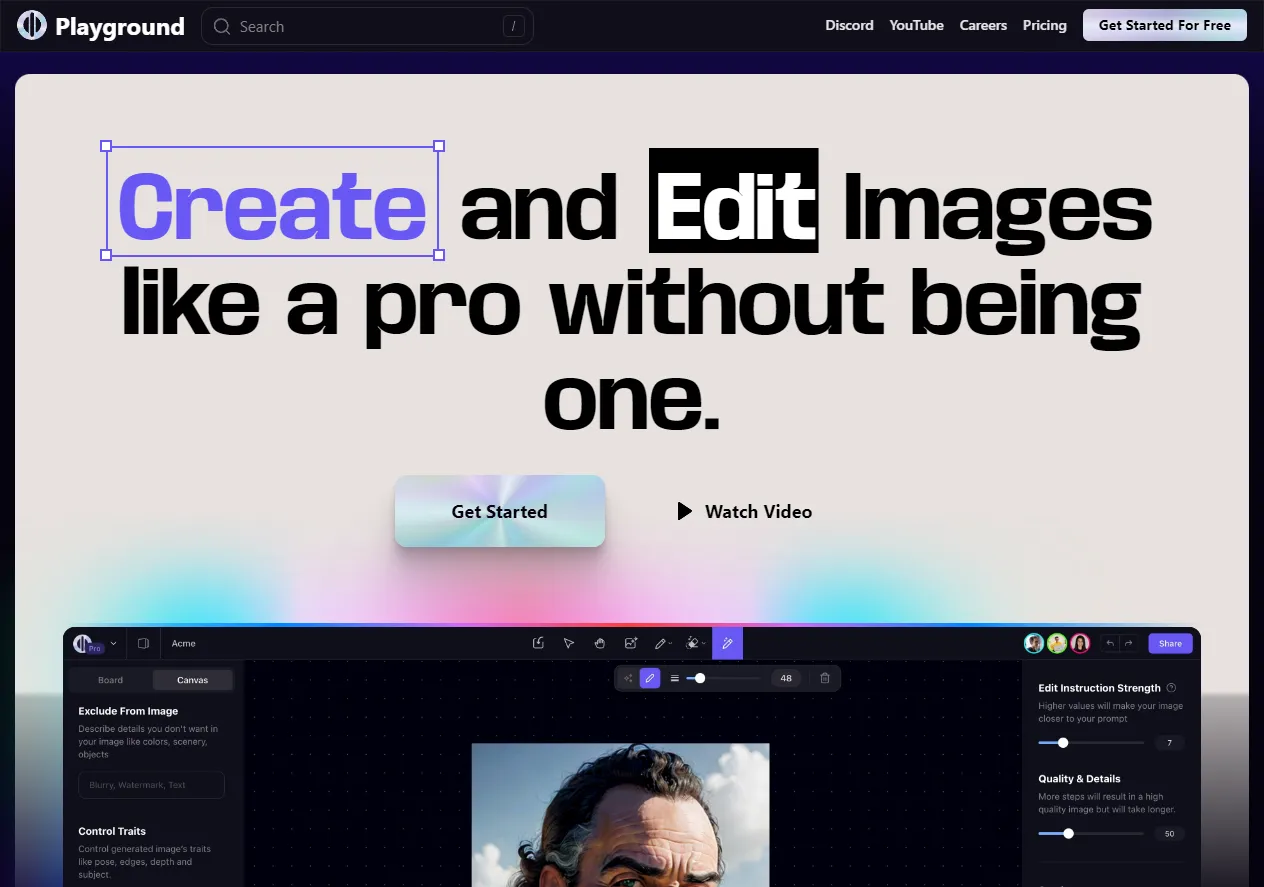Open the Discord link

(849, 25)
